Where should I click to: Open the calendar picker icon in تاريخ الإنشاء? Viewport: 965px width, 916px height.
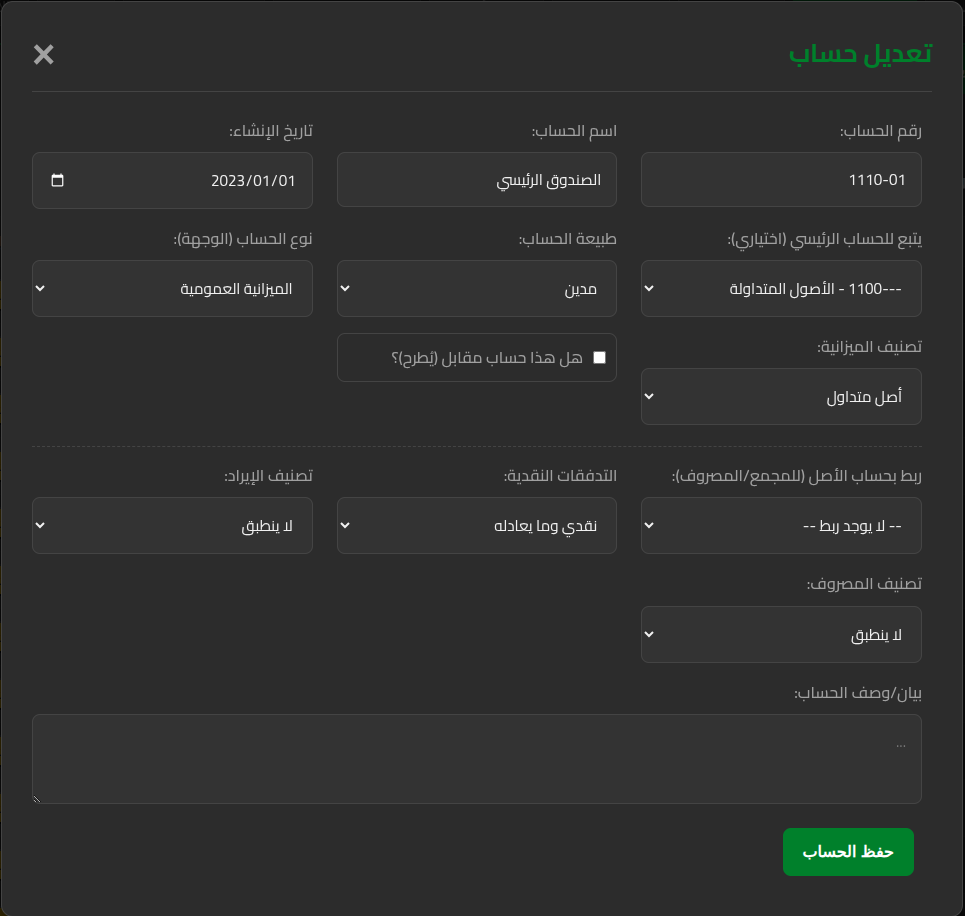click(57, 180)
